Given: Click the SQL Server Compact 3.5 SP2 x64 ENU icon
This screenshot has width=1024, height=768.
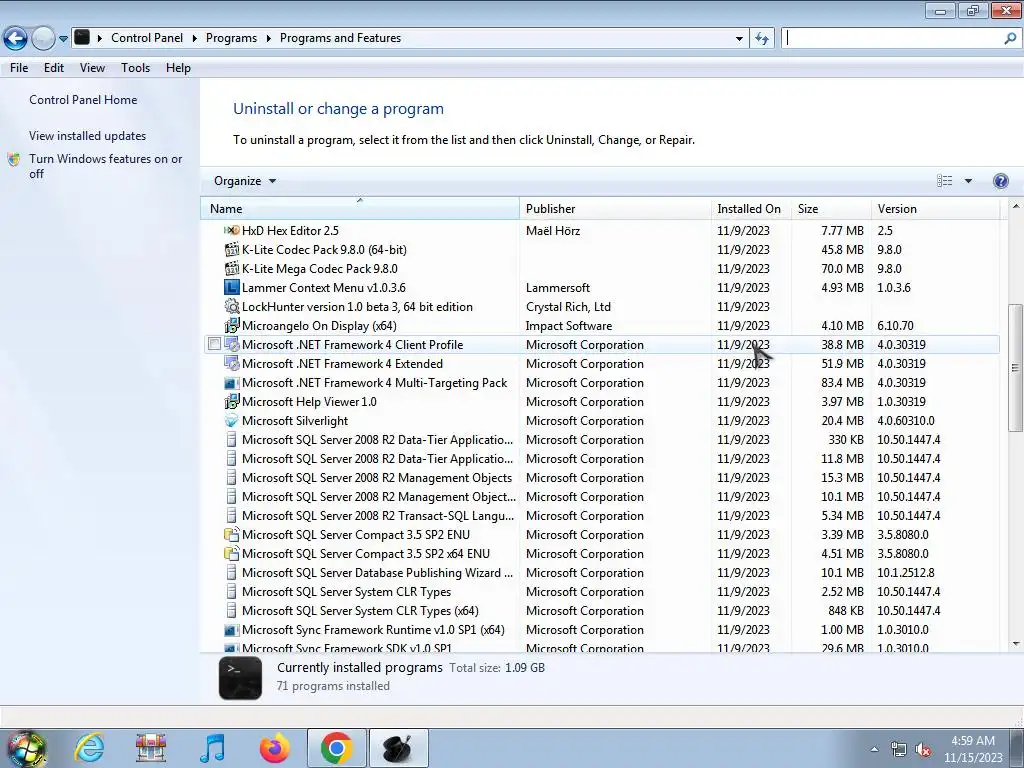Looking at the screenshot, I should [231, 554].
